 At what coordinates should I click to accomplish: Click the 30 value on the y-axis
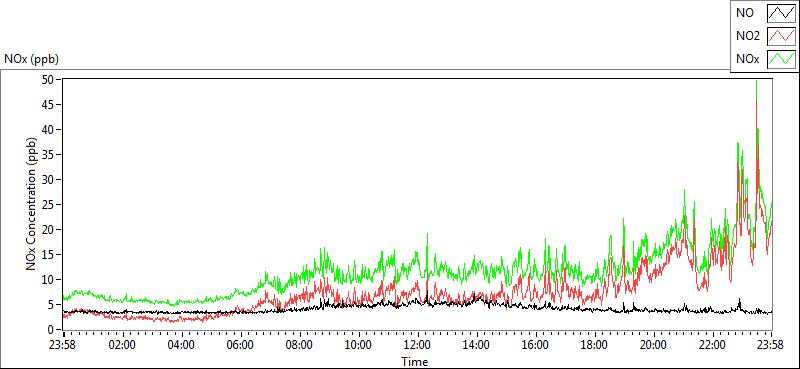point(48,180)
